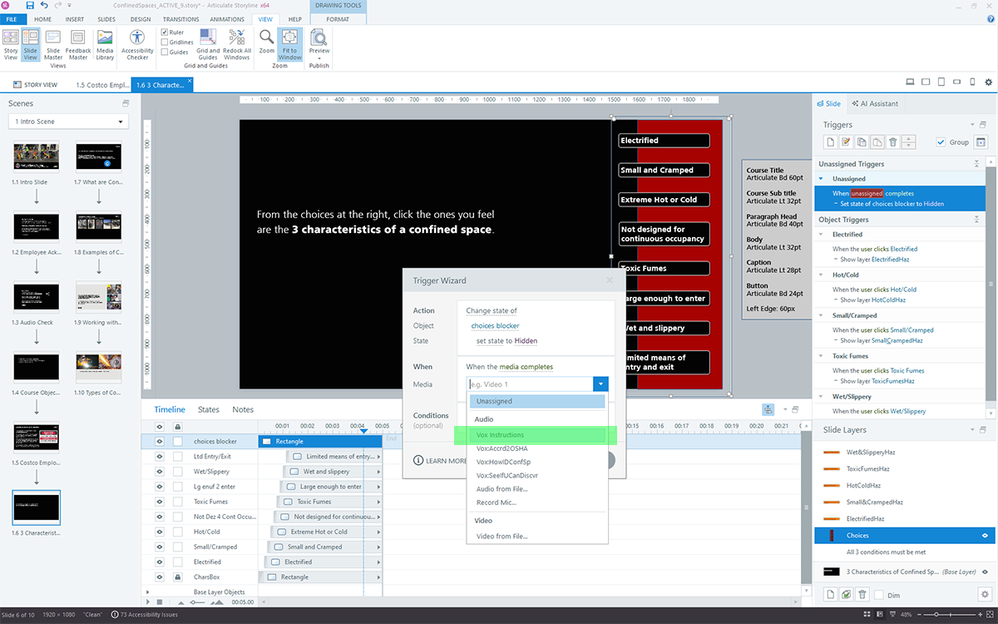This screenshot has height=624, width=998.
Task: Switch to Story View in ribbon
Action: [x=10, y=45]
